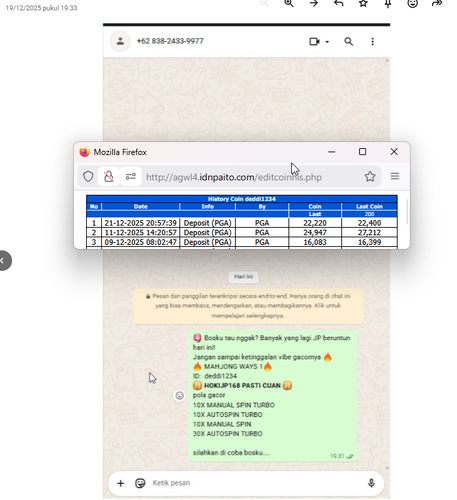This screenshot has height=500, width=457.
Task: Click the 'HOKIJP168 PASTI CUAN' bold text
Action: tap(242, 386)
